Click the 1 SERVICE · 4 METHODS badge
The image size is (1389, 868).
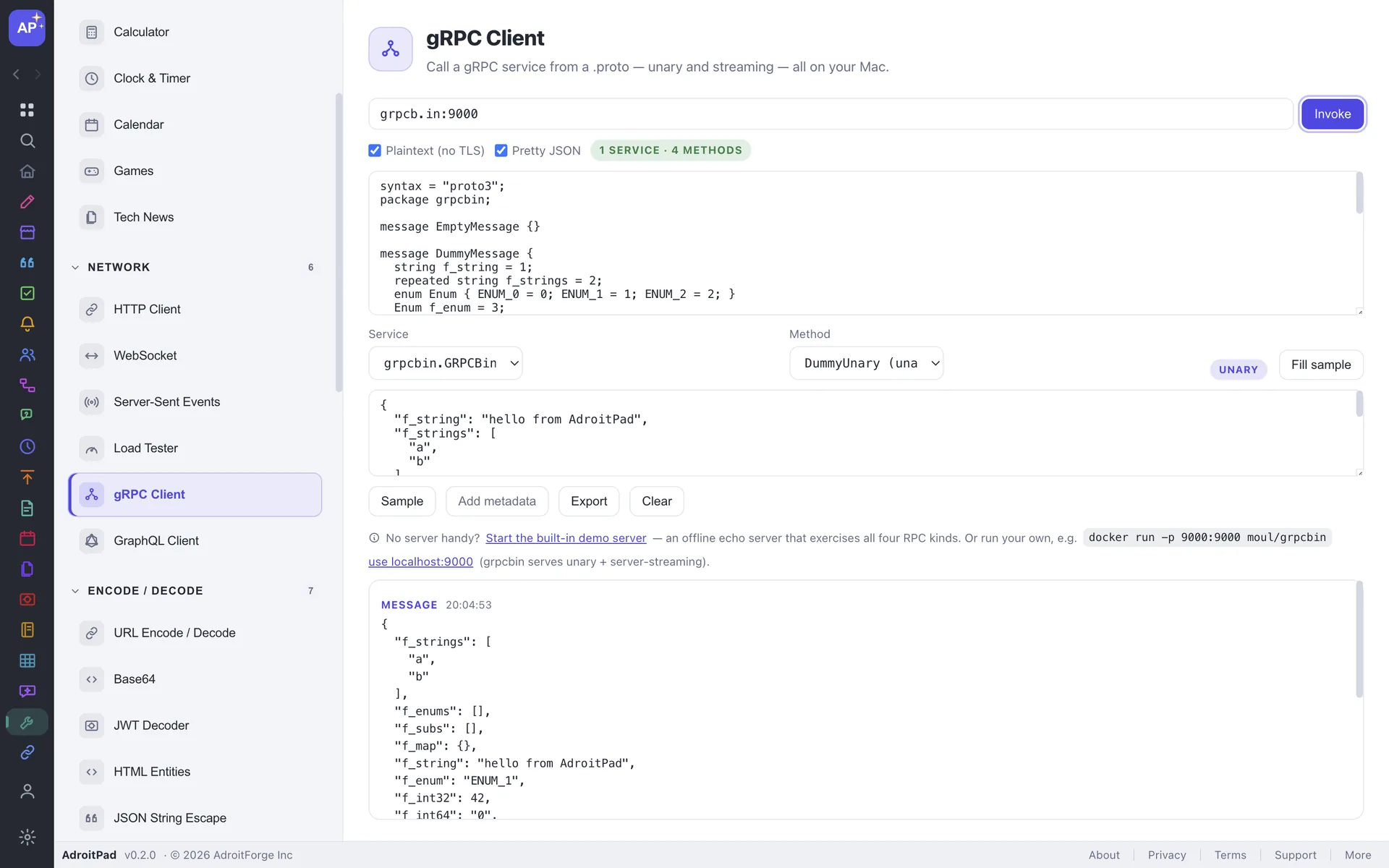(x=671, y=150)
